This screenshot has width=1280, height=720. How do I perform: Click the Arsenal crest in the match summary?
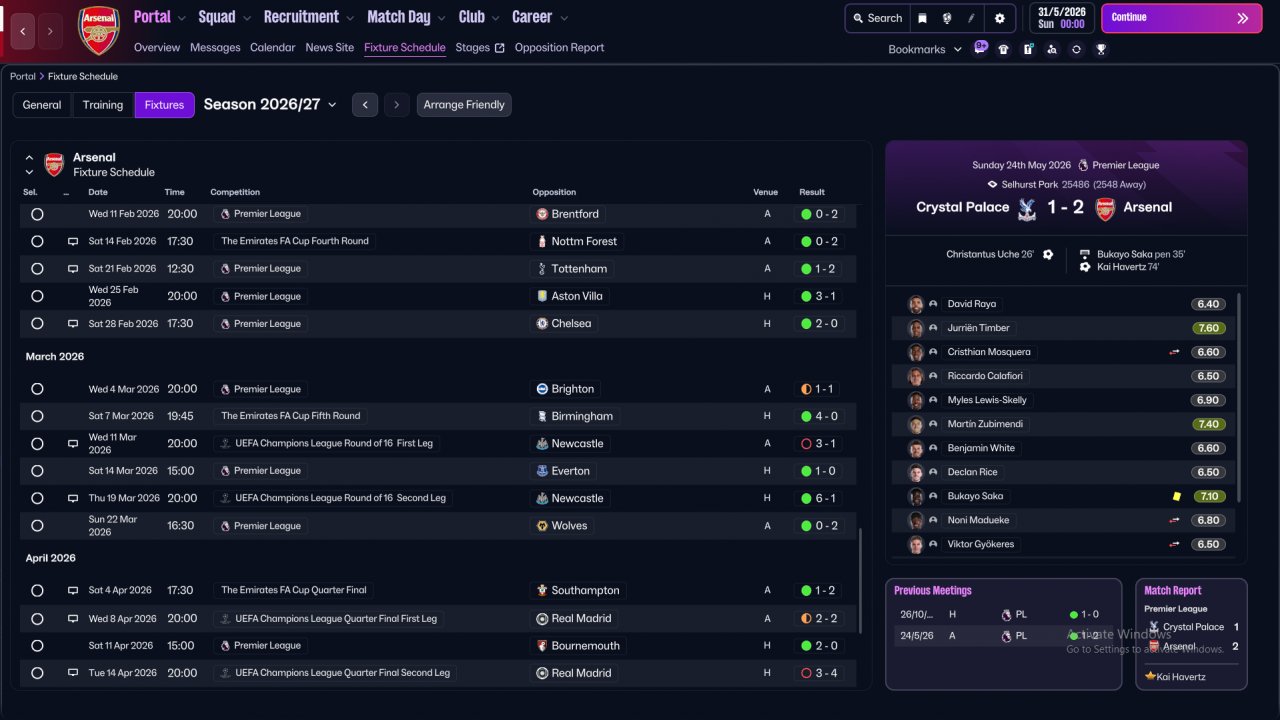[x=1105, y=208]
